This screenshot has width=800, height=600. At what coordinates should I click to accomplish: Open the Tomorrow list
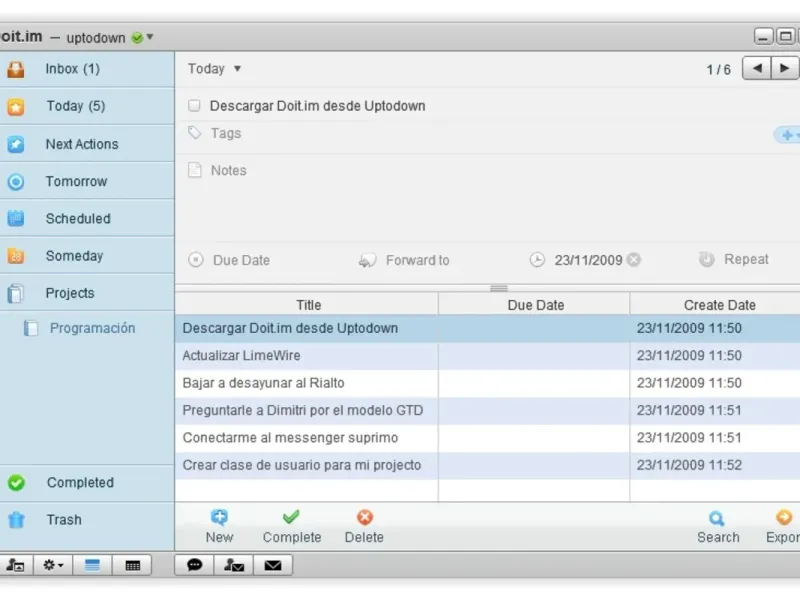[87, 181]
